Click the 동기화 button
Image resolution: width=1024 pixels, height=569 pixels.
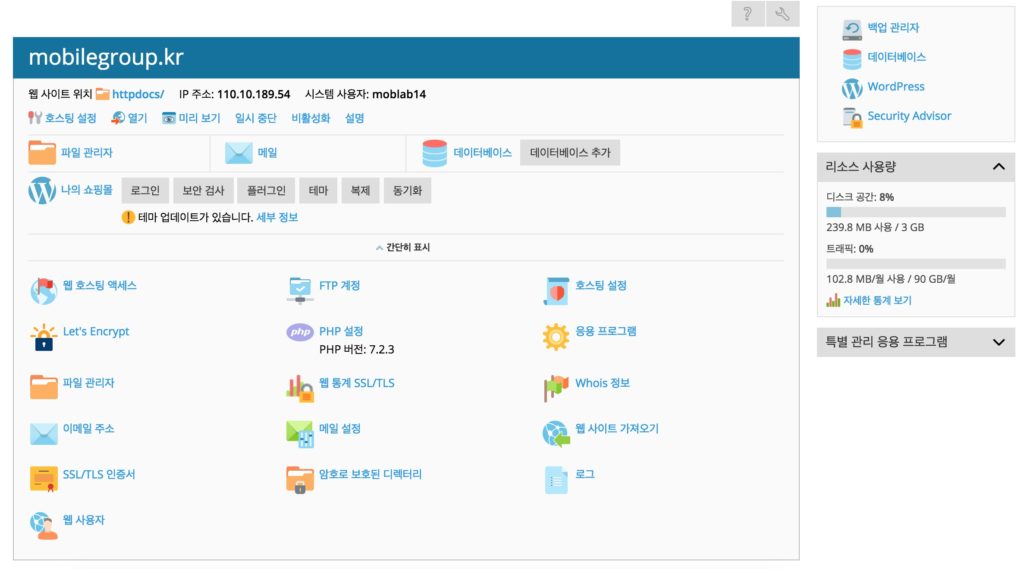(x=407, y=191)
